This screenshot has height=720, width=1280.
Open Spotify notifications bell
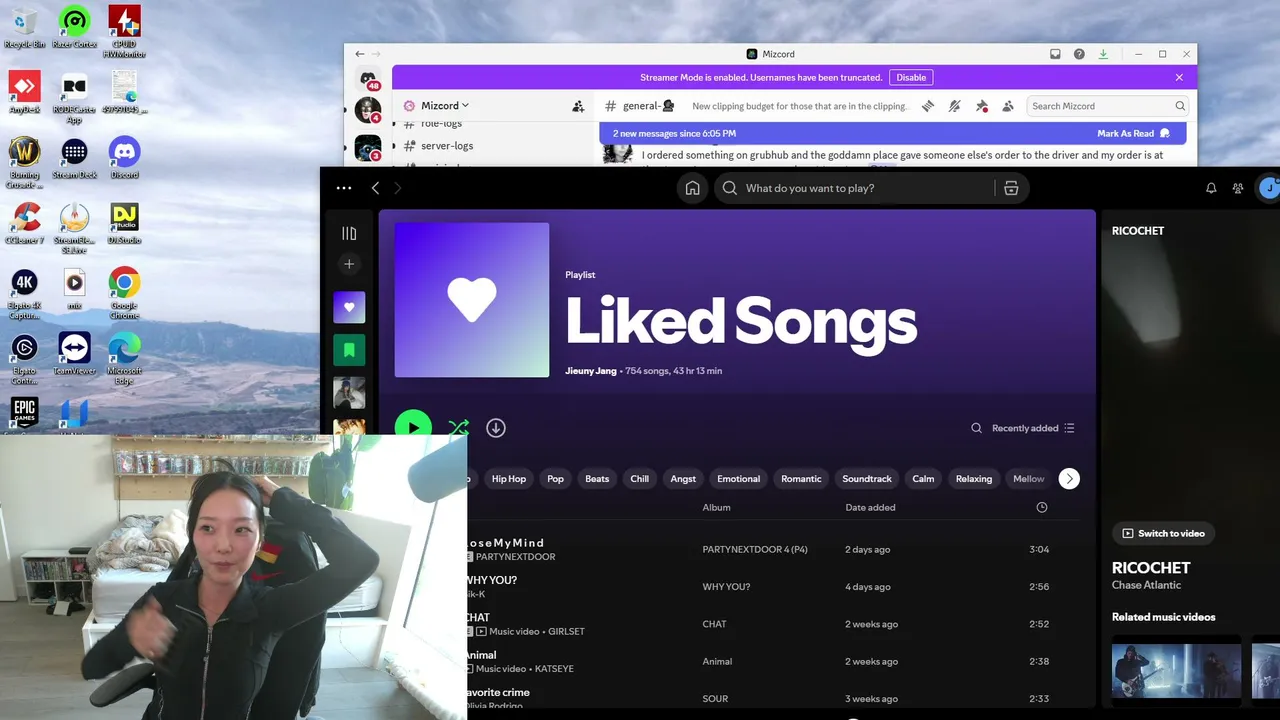(1211, 188)
